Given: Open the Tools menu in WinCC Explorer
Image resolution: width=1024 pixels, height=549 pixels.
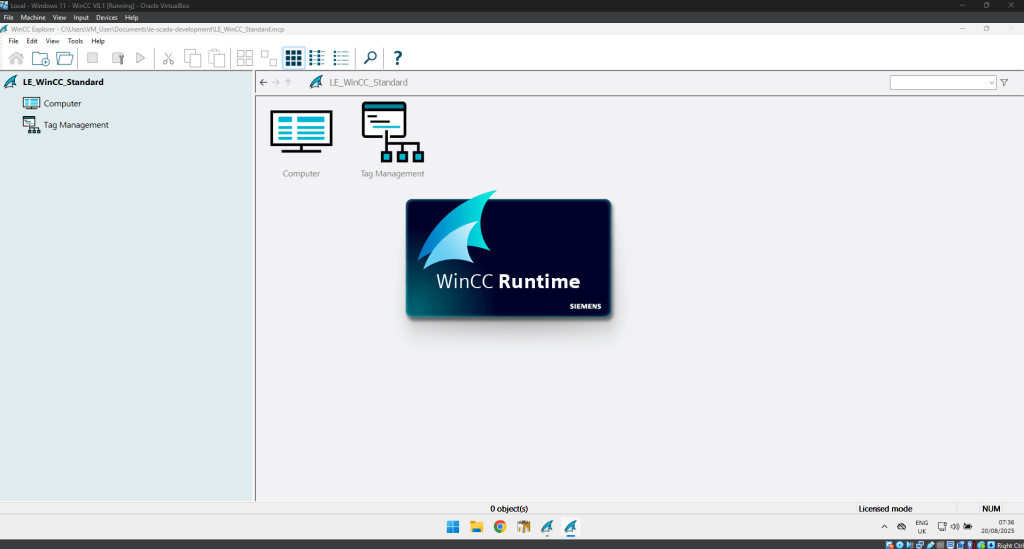Looking at the screenshot, I should (x=75, y=41).
